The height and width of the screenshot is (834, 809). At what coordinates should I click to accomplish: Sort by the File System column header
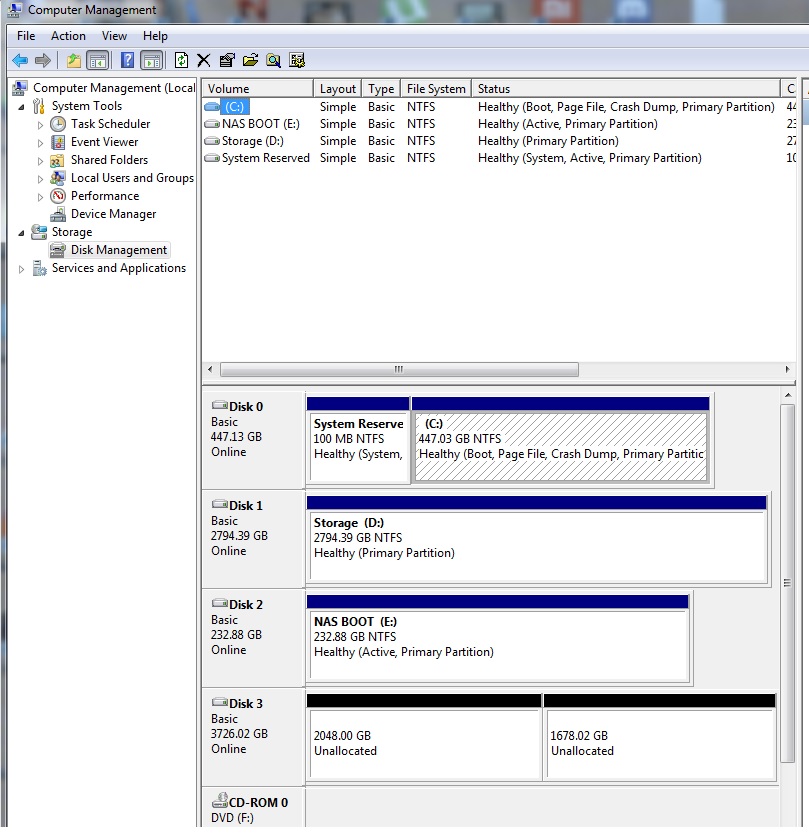coord(436,88)
